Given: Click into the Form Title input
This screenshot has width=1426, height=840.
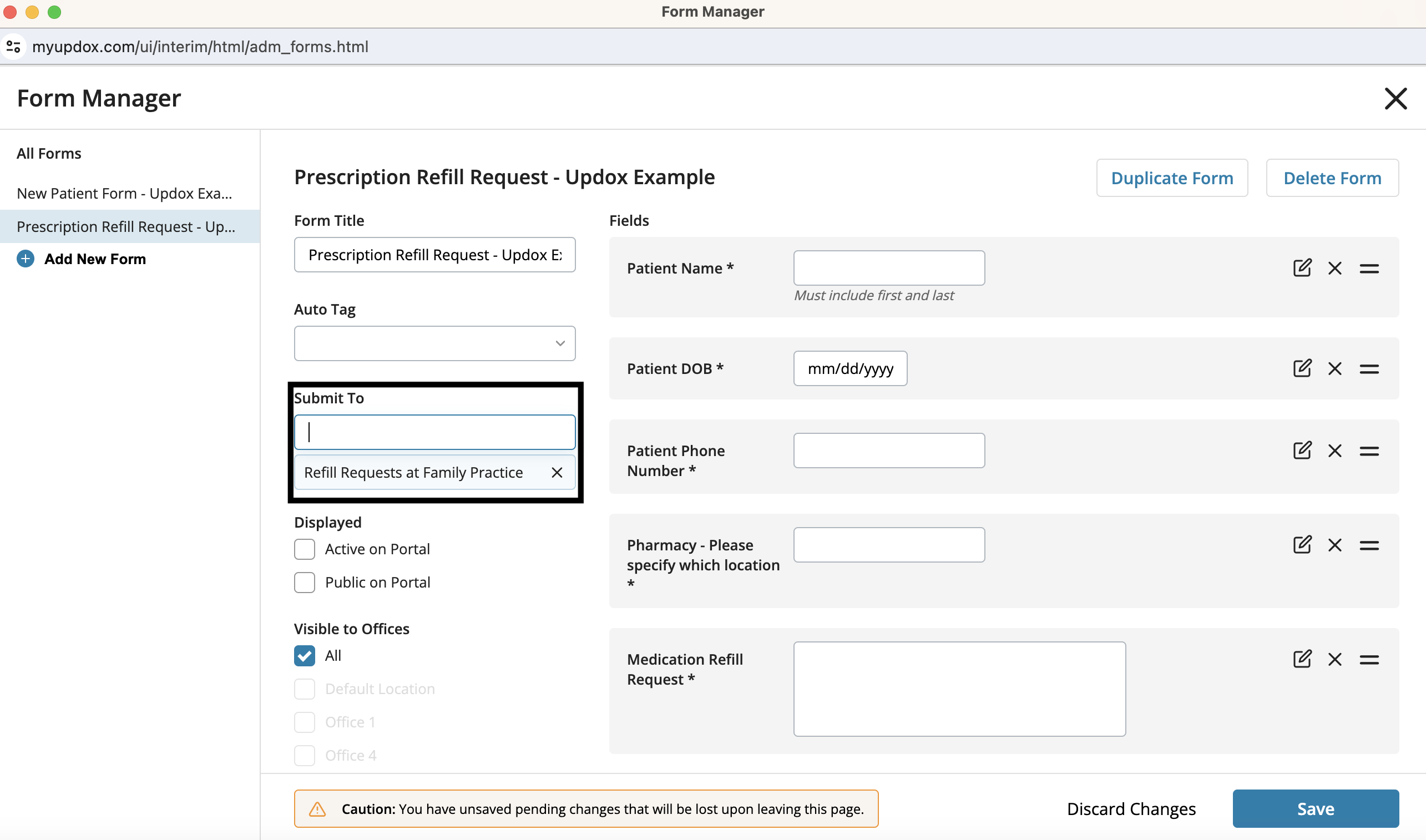Looking at the screenshot, I should click(434, 255).
